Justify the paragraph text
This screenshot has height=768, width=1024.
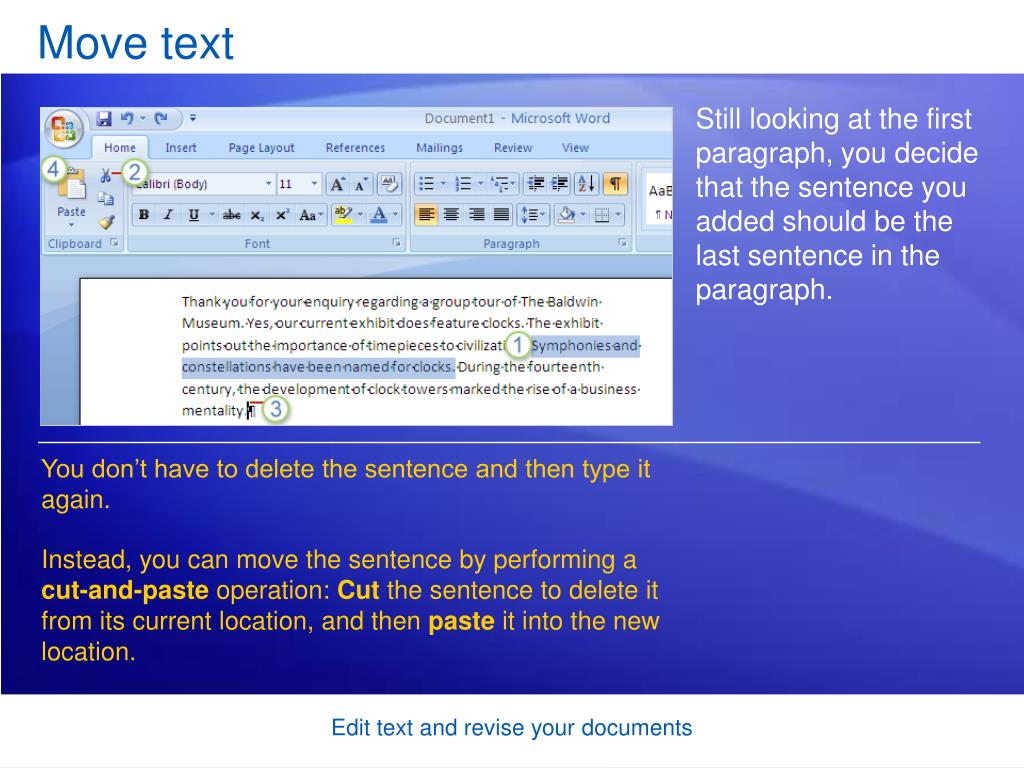501,214
